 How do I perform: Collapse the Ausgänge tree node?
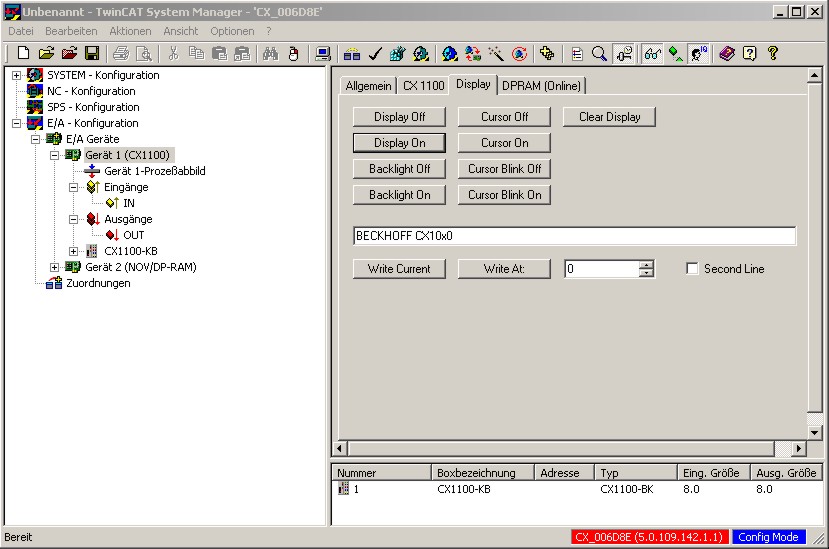coord(73,219)
